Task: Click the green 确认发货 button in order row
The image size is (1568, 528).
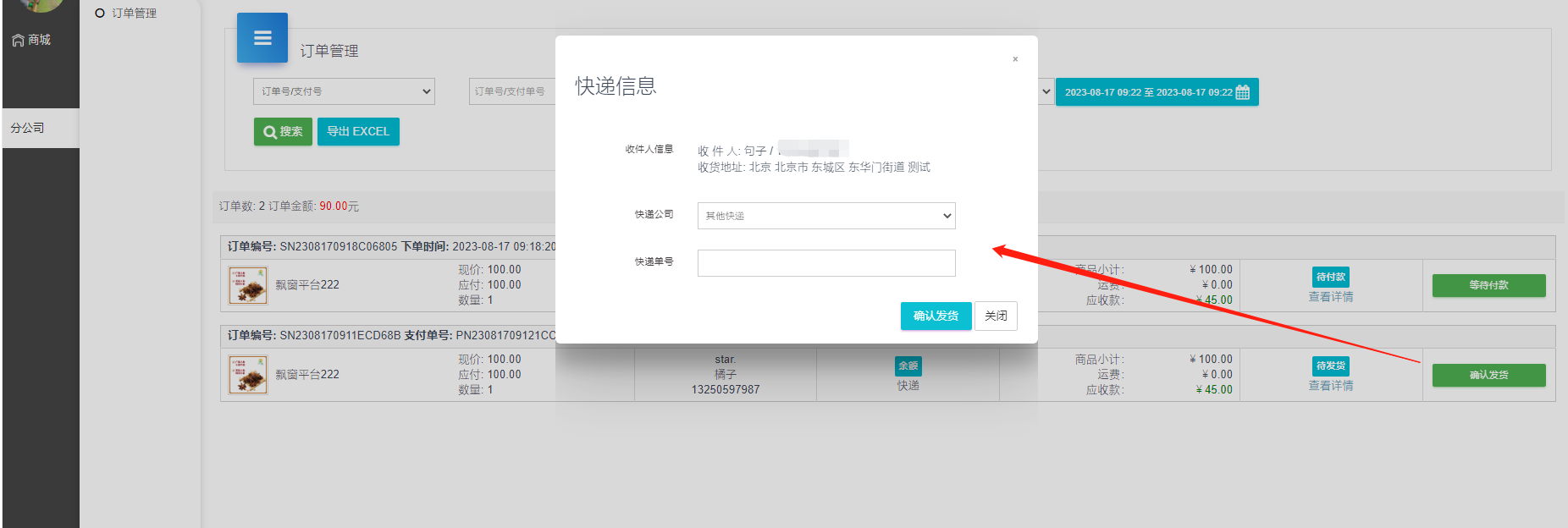Action: tap(1488, 375)
